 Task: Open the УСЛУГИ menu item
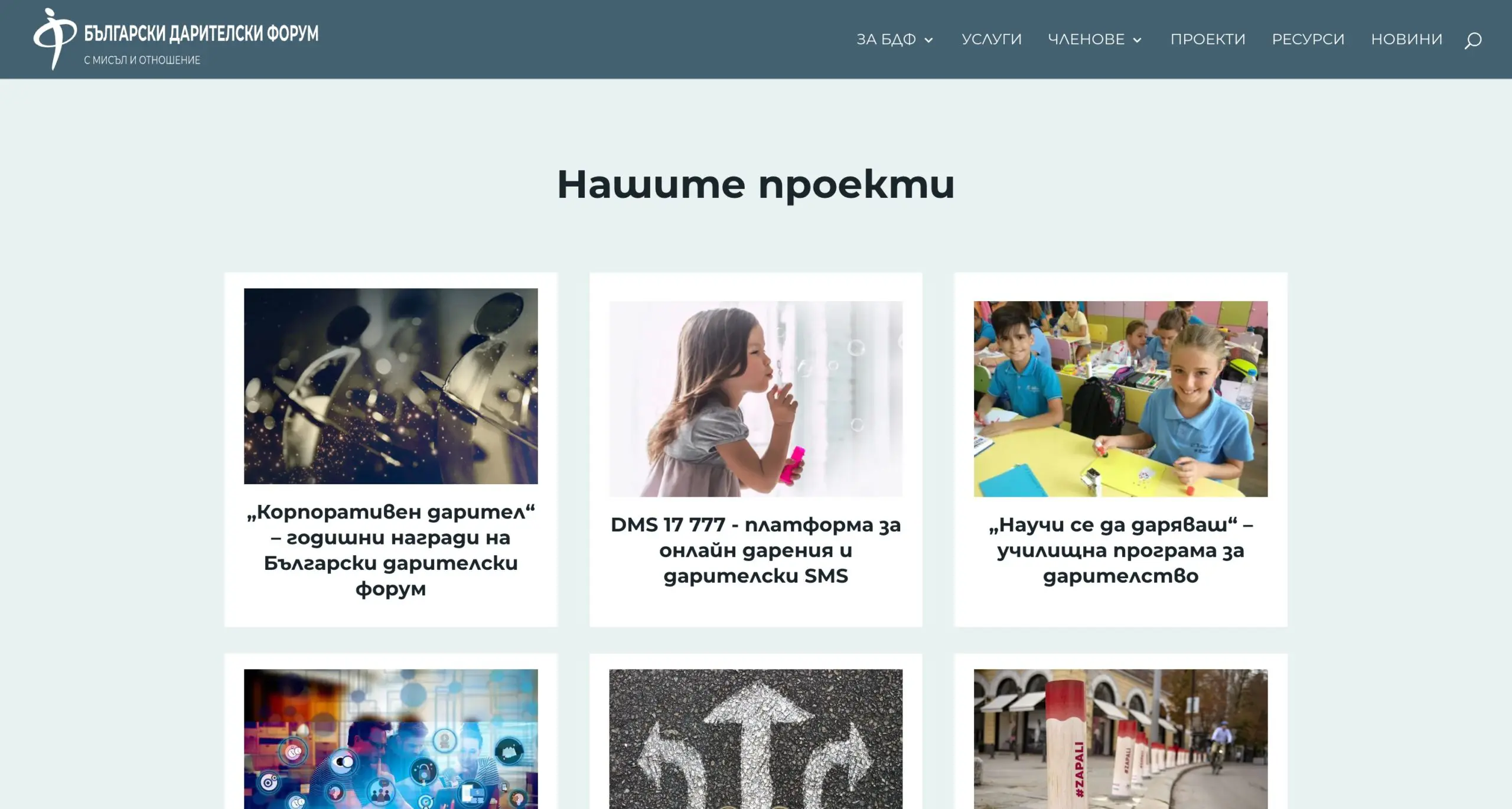point(992,40)
